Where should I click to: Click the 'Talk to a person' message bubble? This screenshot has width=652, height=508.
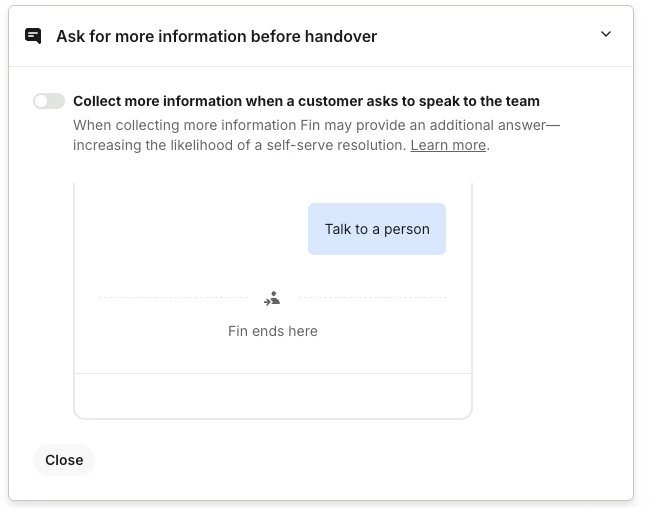(x=377, y=229)
